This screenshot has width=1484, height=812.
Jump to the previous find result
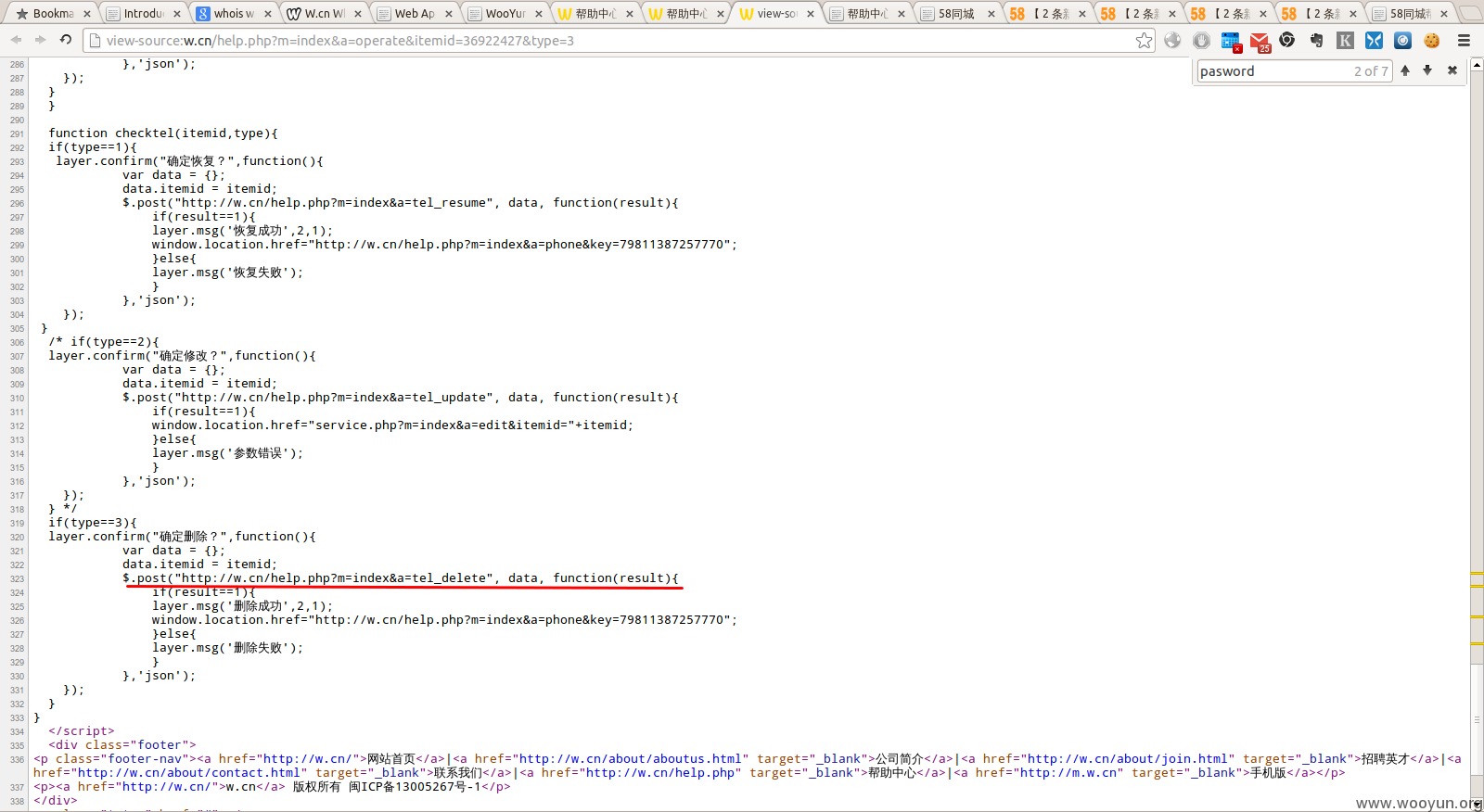[1405, 70]
